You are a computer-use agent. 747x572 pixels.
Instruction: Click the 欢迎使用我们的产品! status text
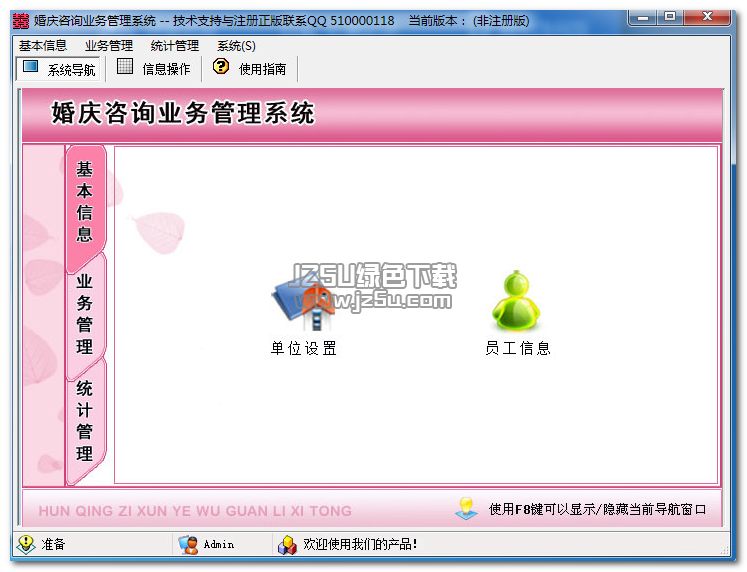(x=360, y=544)
